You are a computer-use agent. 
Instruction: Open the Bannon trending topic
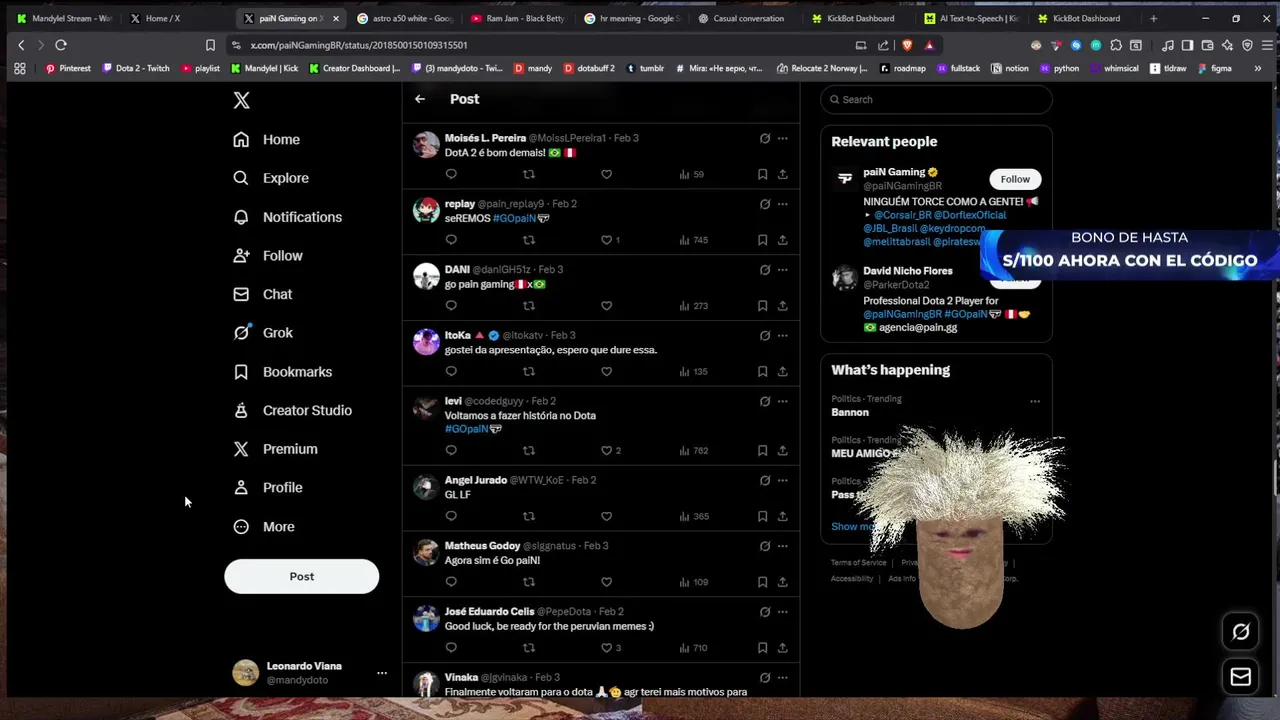point(850,412)
